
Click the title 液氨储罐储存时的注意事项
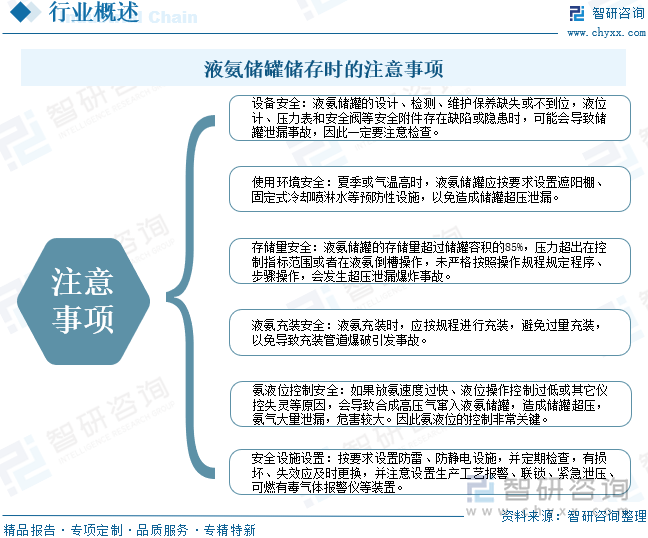[324, 69]
